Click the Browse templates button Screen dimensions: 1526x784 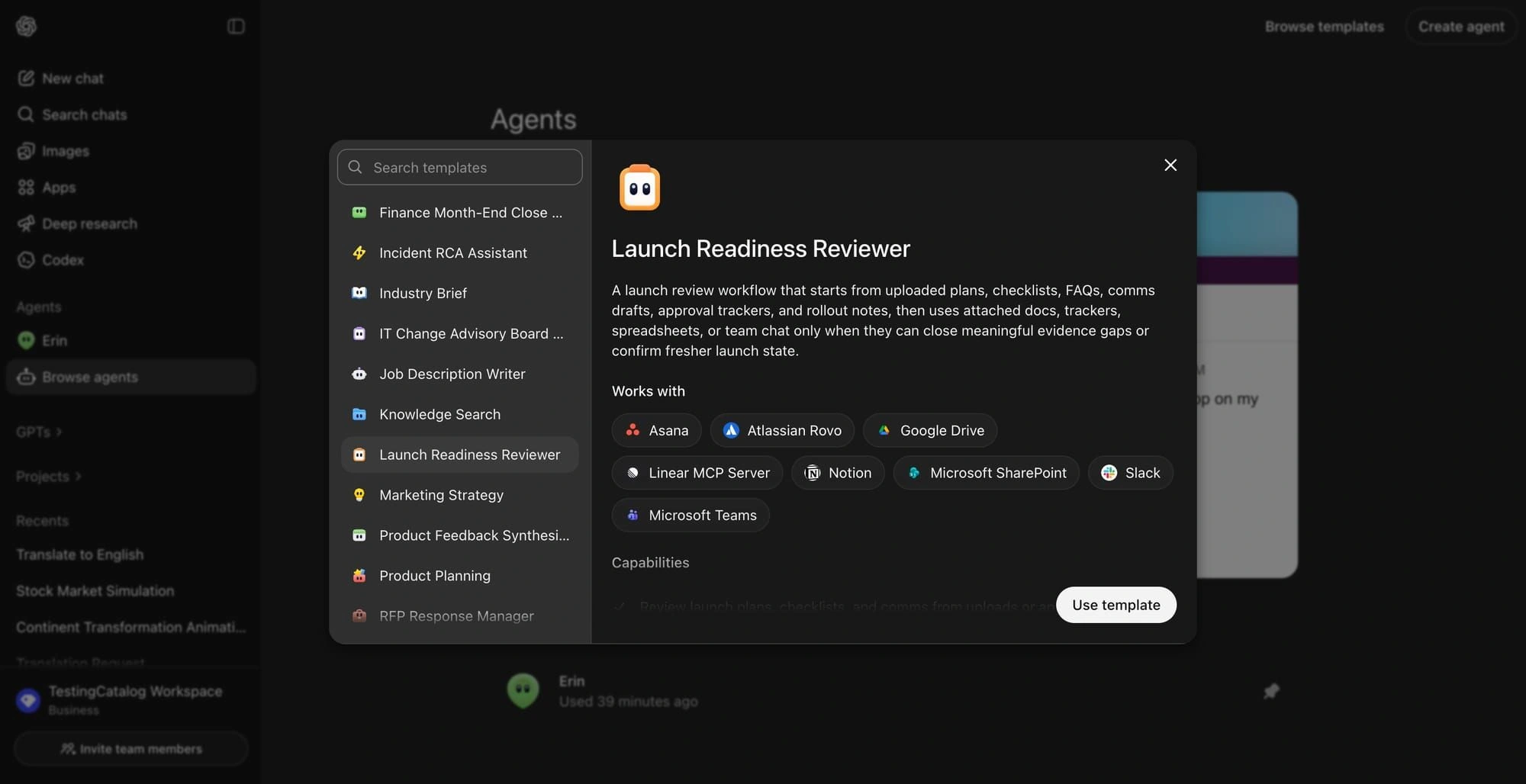tap(1324, 27)
